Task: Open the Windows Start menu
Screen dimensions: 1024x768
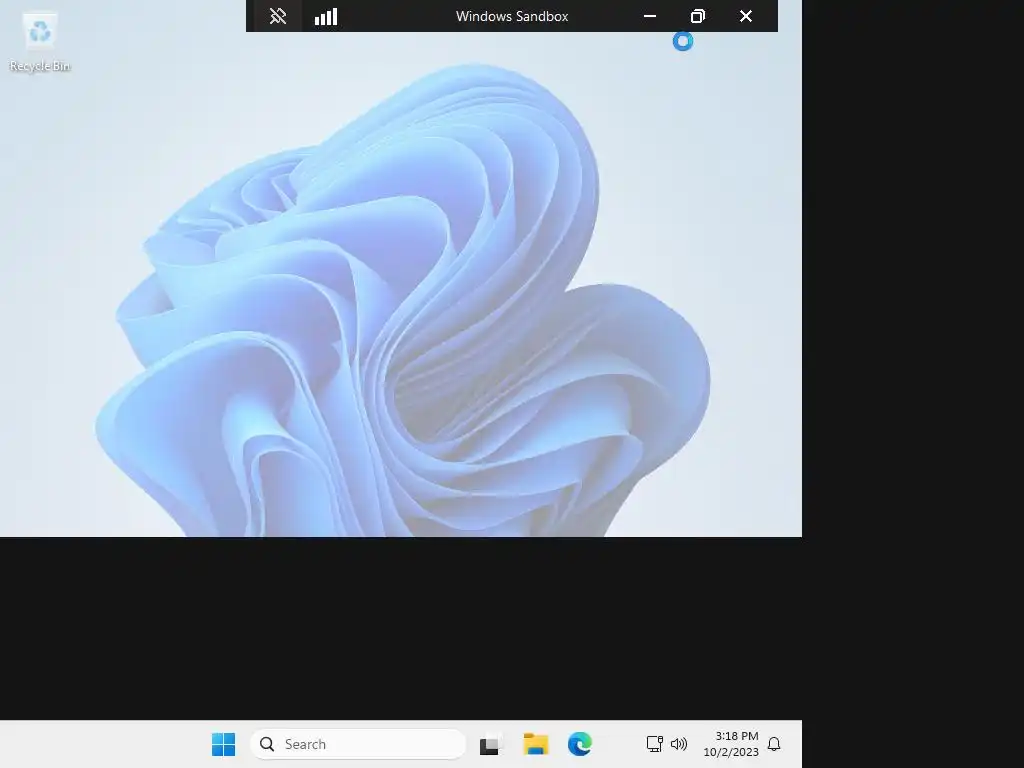Action: pos(223,744)
